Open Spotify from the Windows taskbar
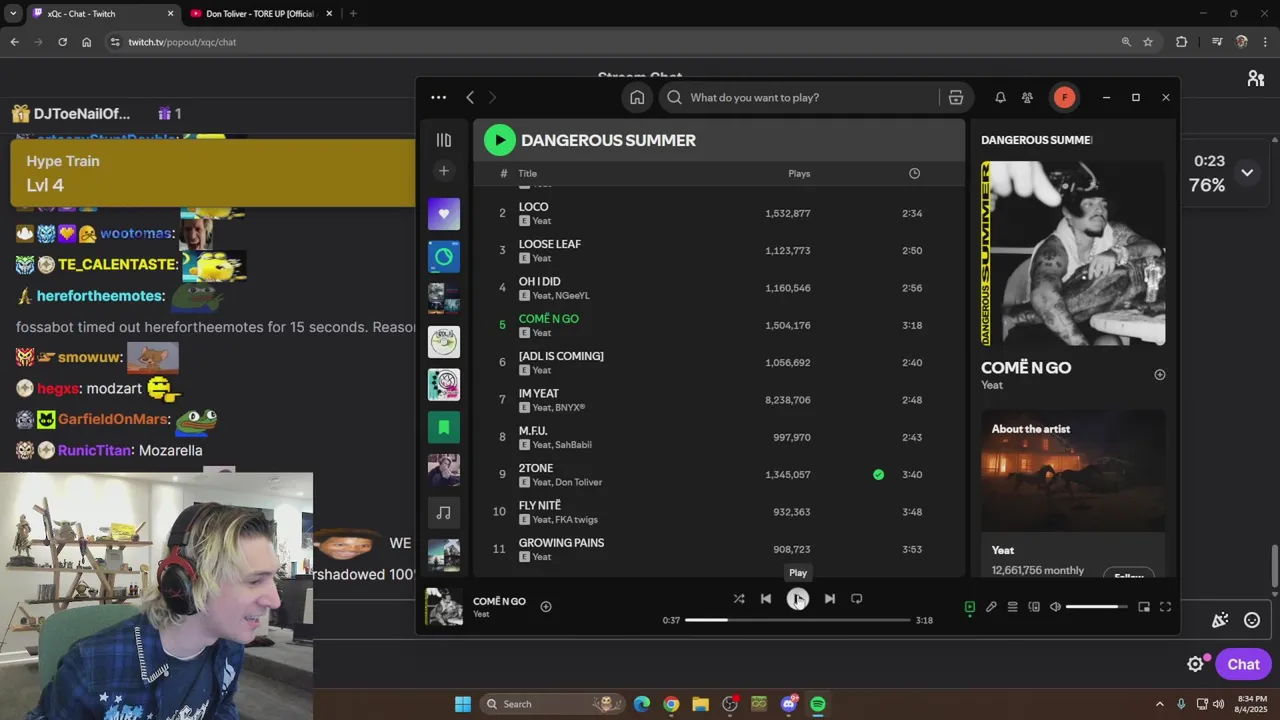The height and width of the screenshot is (720, 1280). (x=818, y=704)
